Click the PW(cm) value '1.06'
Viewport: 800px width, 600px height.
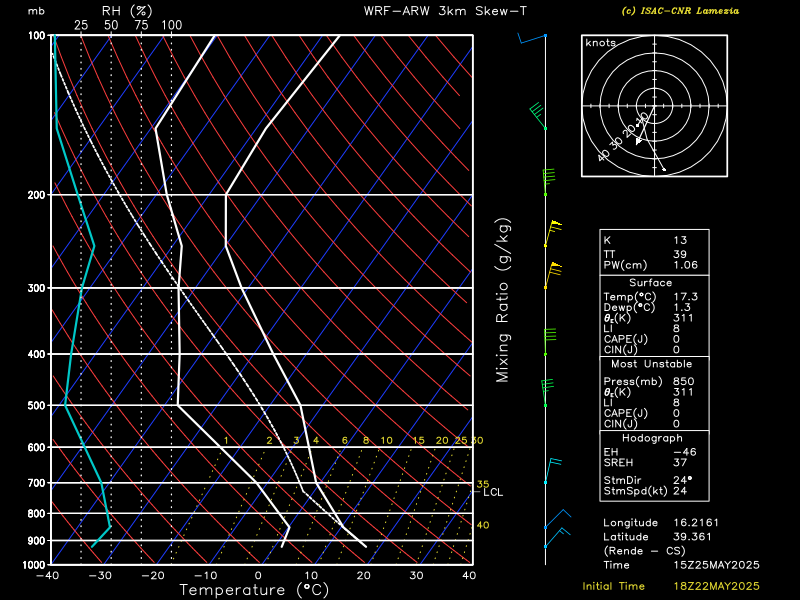click(685, 265)
